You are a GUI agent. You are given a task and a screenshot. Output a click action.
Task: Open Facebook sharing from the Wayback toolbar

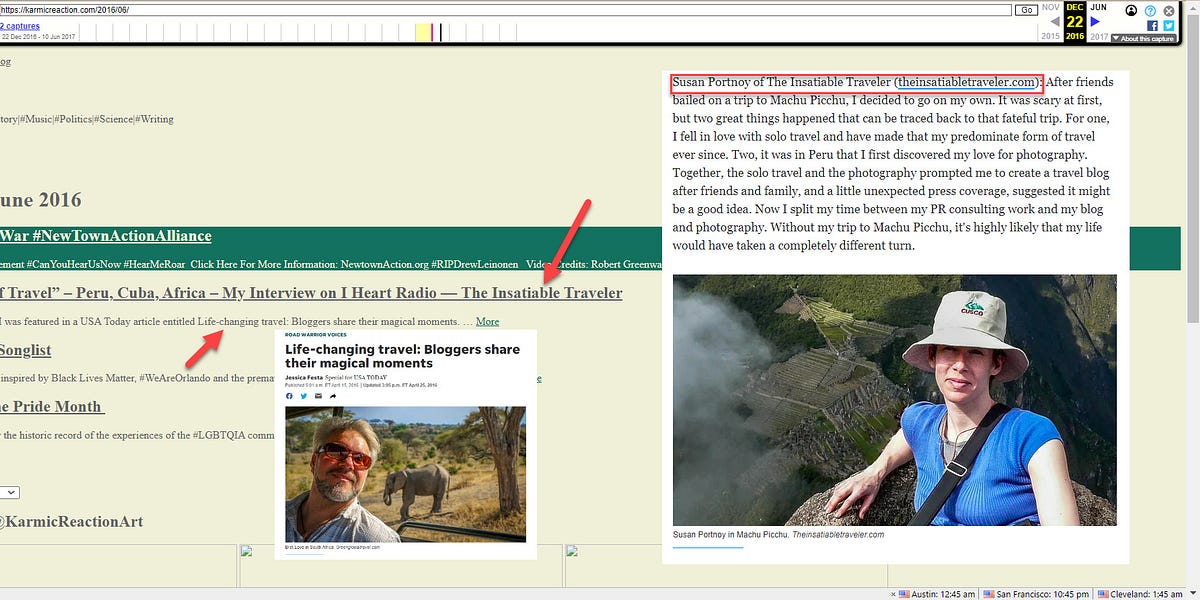tap(1152, 26)
